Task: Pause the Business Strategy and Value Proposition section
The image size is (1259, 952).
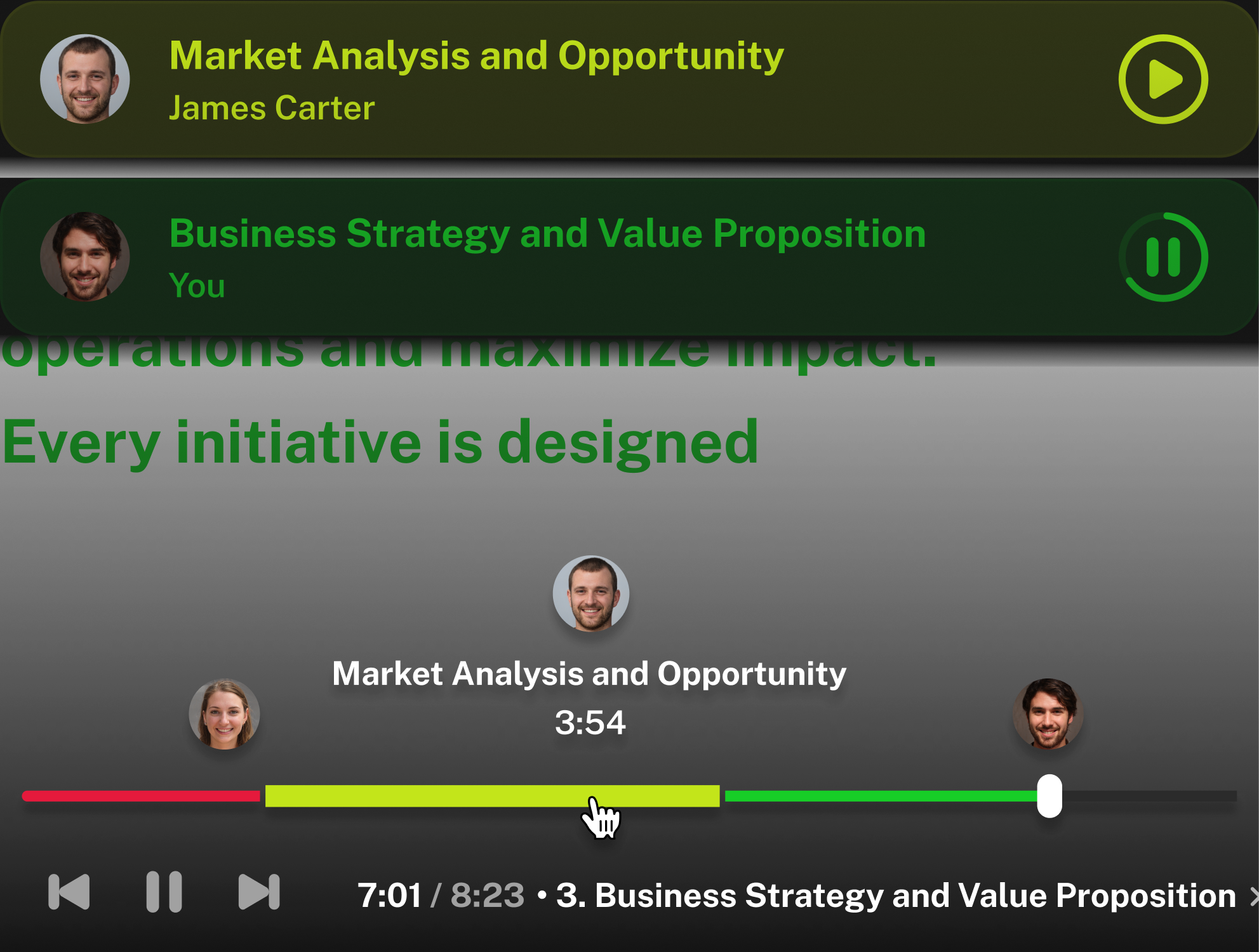Action: pyautogui.click(x=1162, y=257)
